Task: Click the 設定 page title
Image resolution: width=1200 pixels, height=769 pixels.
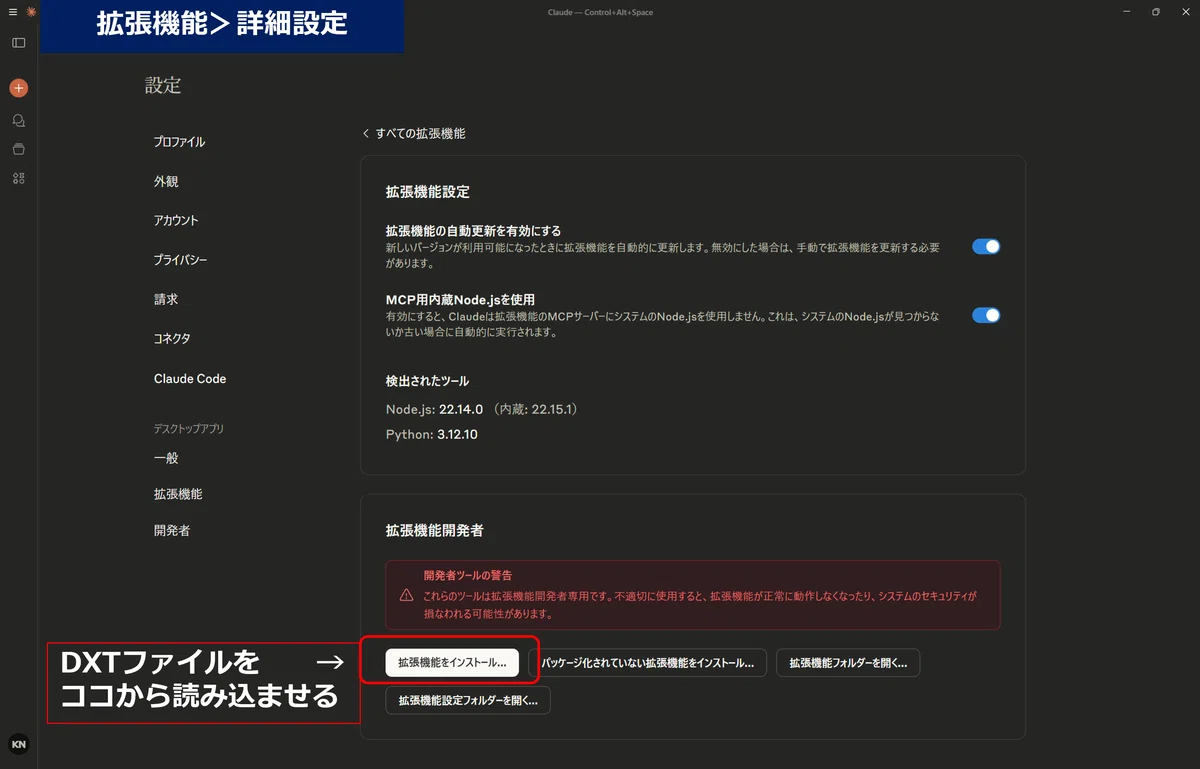Action: pyautogui.click(x=163, y=86)
